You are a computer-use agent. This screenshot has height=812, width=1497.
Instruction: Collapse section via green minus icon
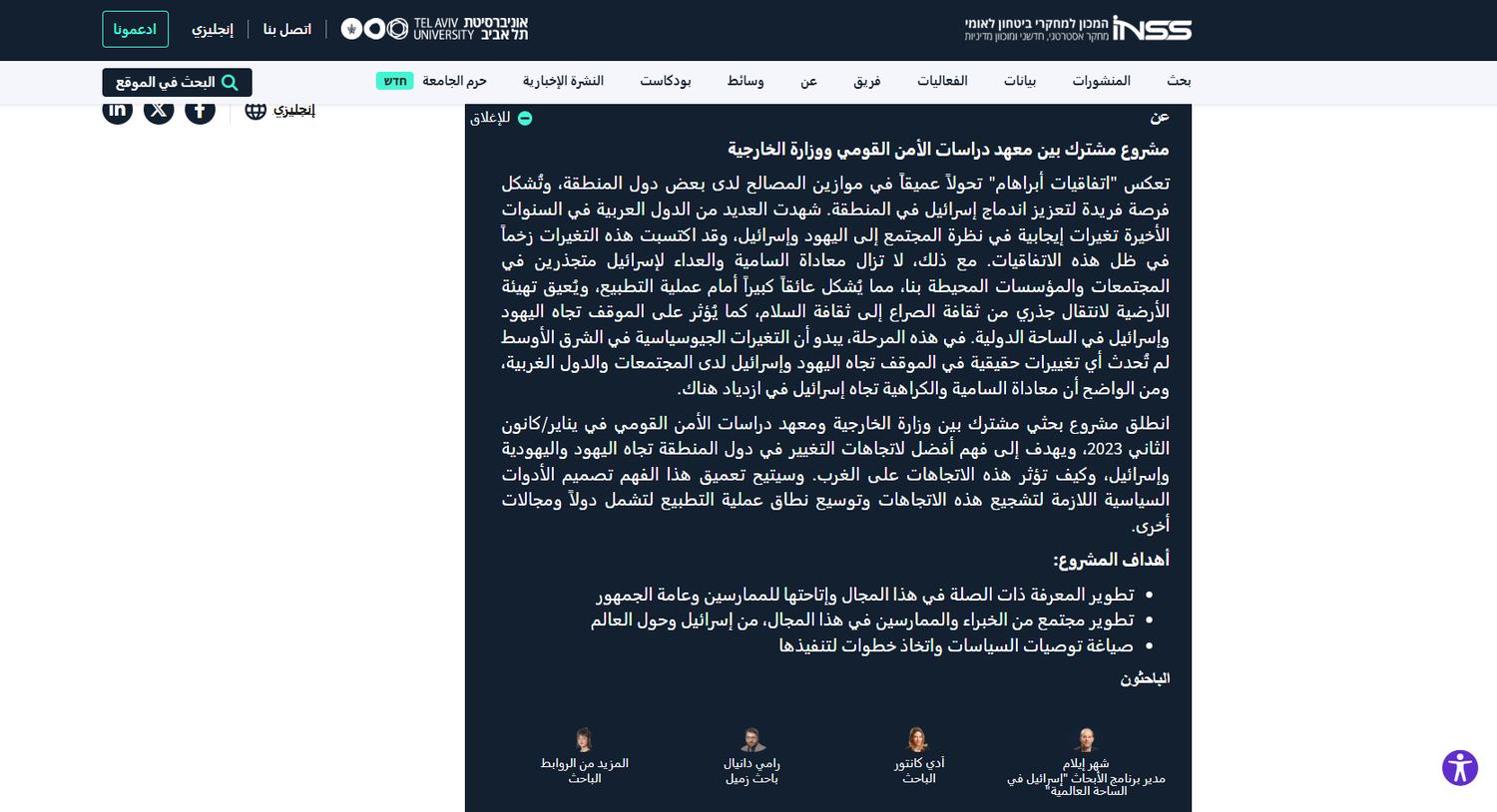(525, 119)
